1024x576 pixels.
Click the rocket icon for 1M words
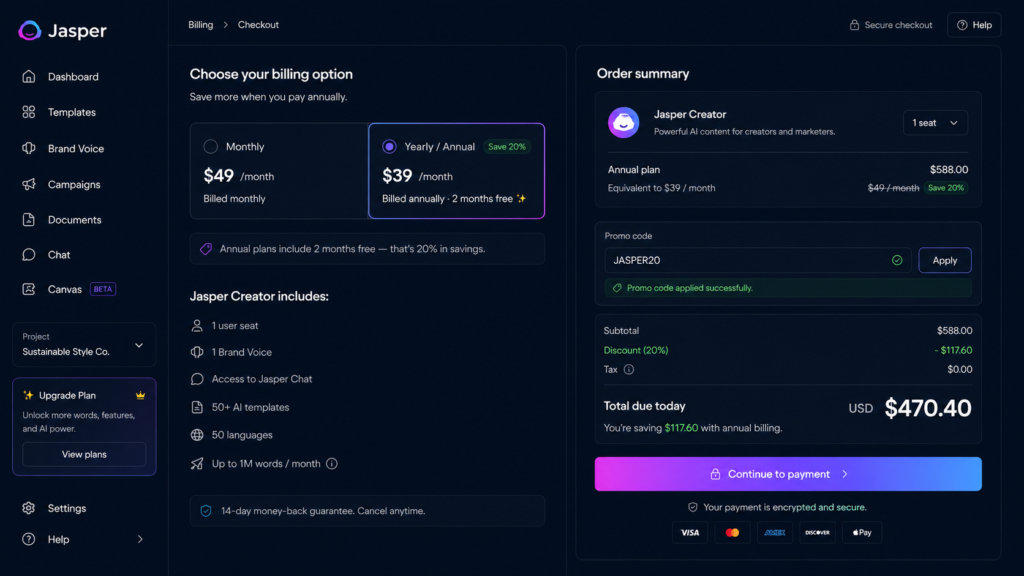coord(197,464)
